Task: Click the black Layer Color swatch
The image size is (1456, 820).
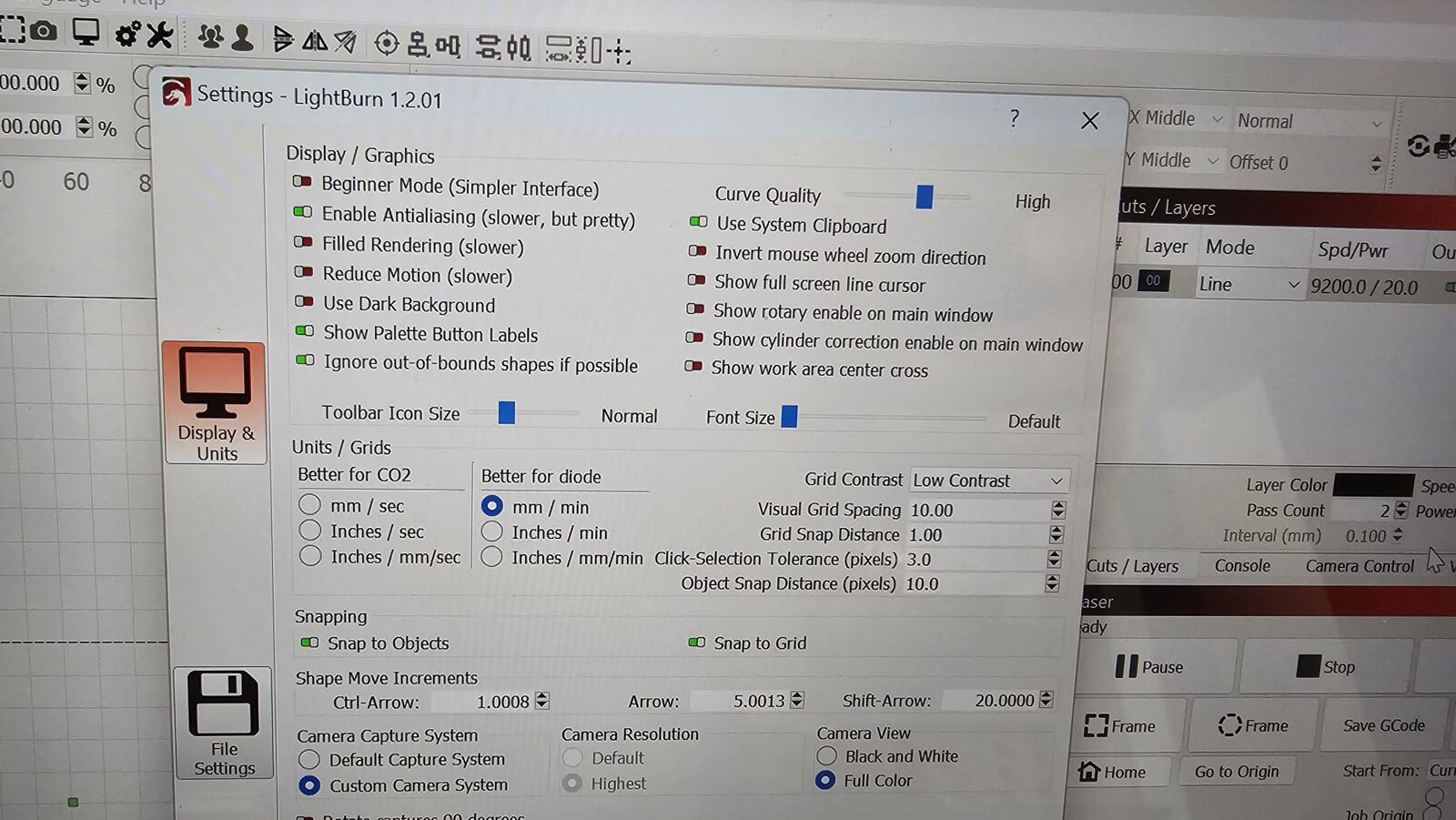Action: (x=1373, y=485)
